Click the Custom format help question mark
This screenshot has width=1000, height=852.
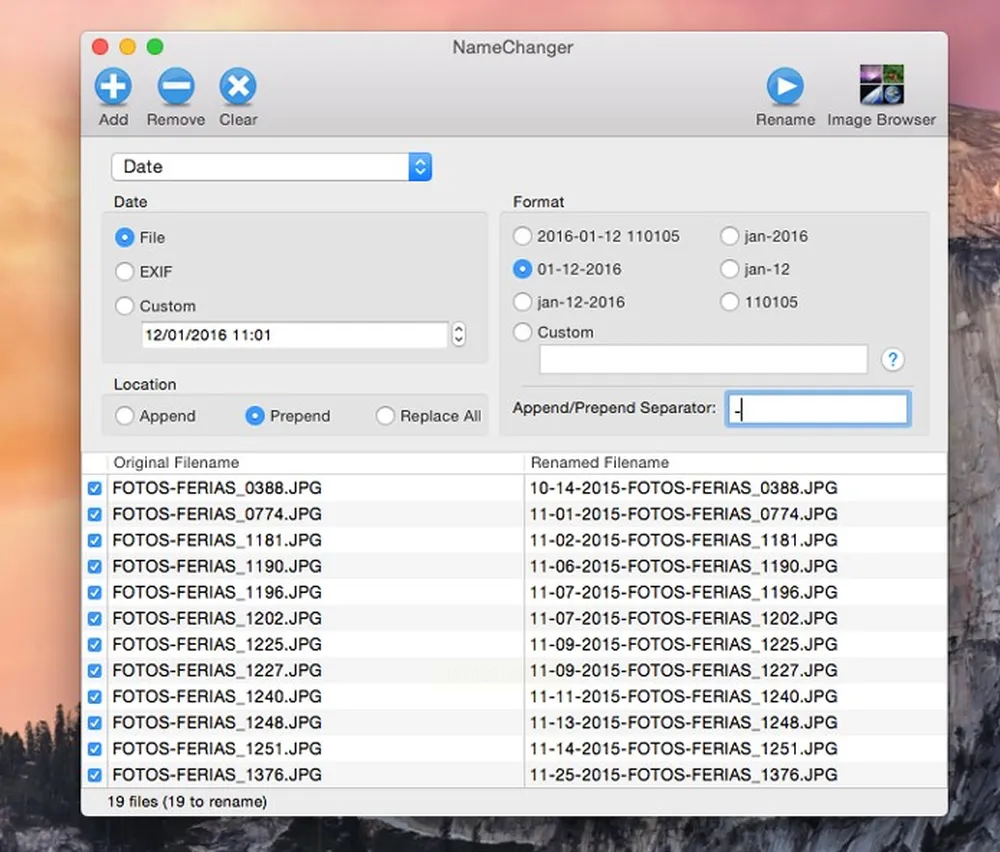(x=892, y=360)
